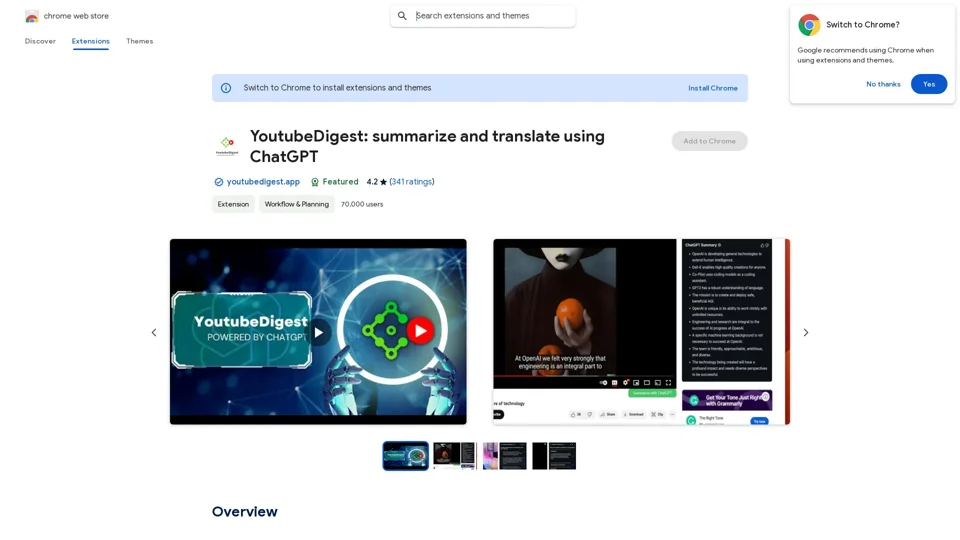Click the YoutubeDigest extension logo icon
This screenshot has height=540, width=960.
pyautogui.click(x=227, y=146)
